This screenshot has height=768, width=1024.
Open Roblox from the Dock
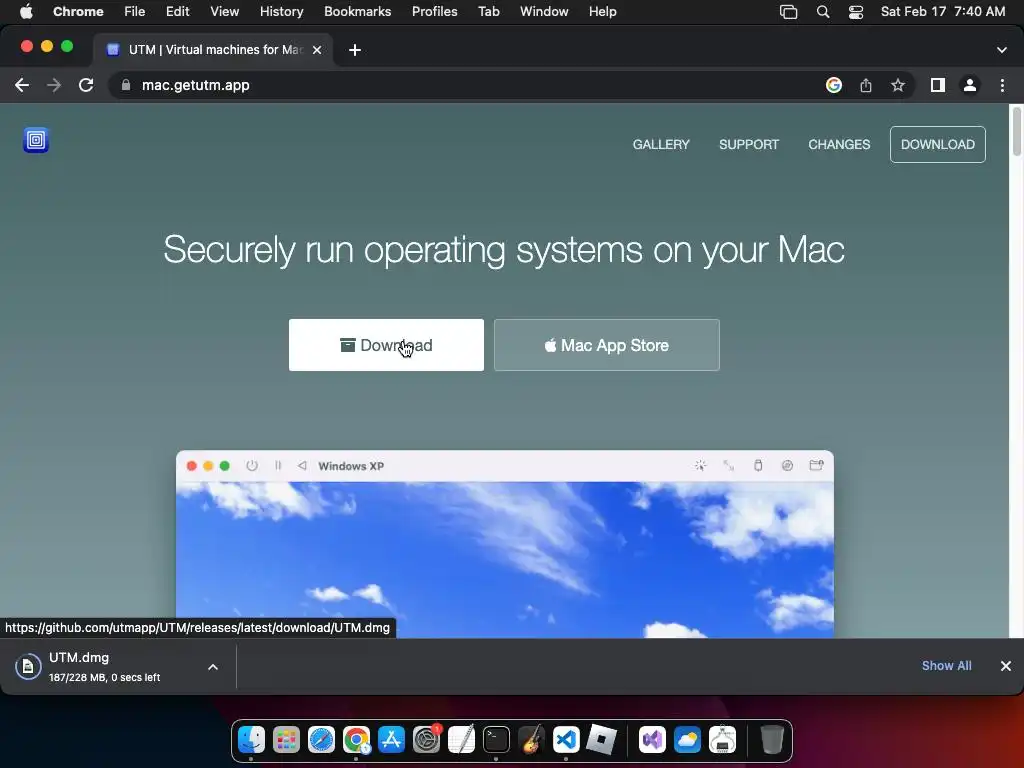(x=601, y=739)
